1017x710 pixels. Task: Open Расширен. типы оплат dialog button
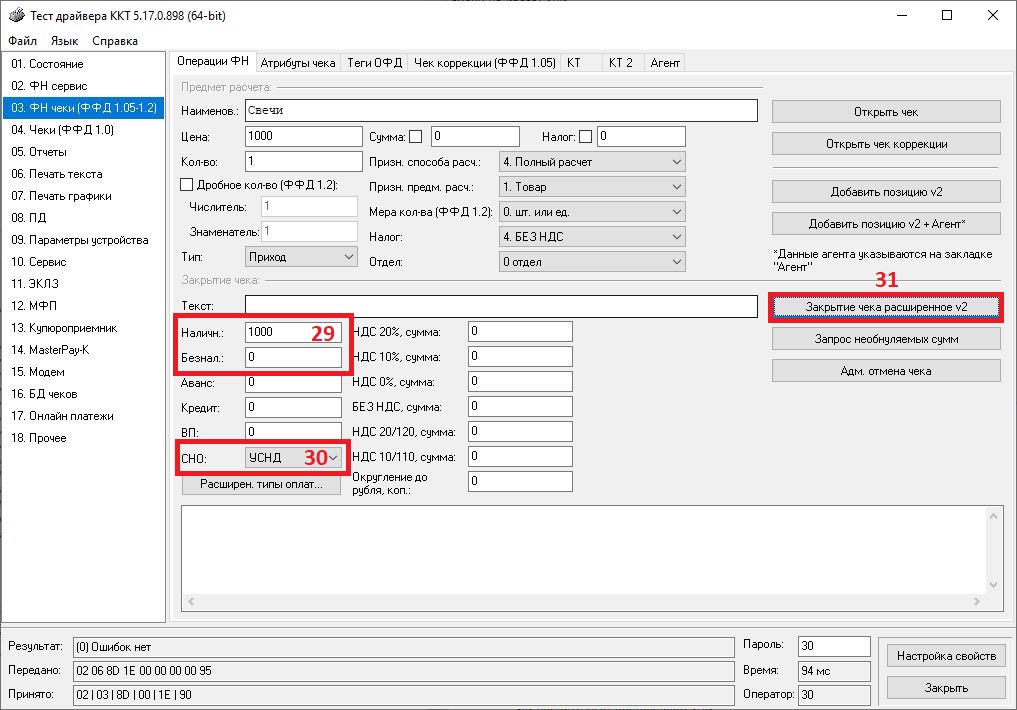(x=261, y=484)
